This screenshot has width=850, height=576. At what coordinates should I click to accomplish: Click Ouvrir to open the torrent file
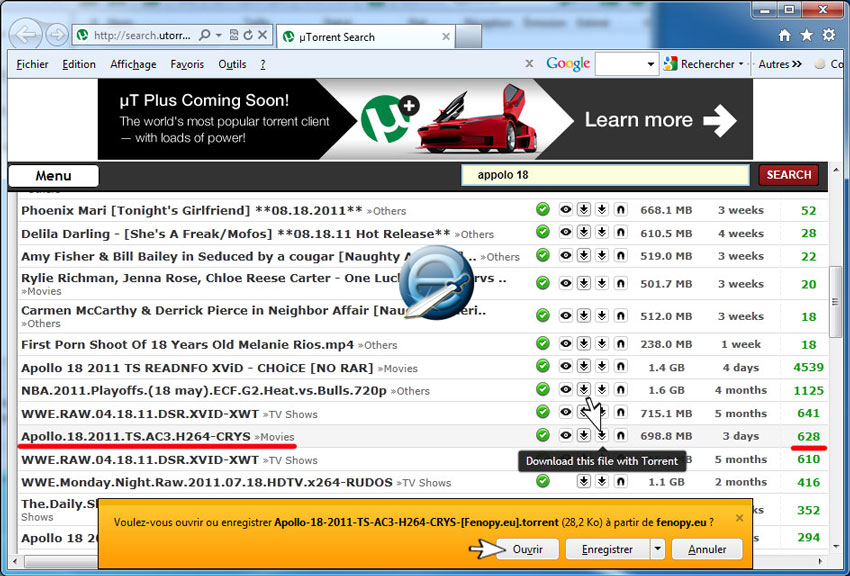[527, 549]
